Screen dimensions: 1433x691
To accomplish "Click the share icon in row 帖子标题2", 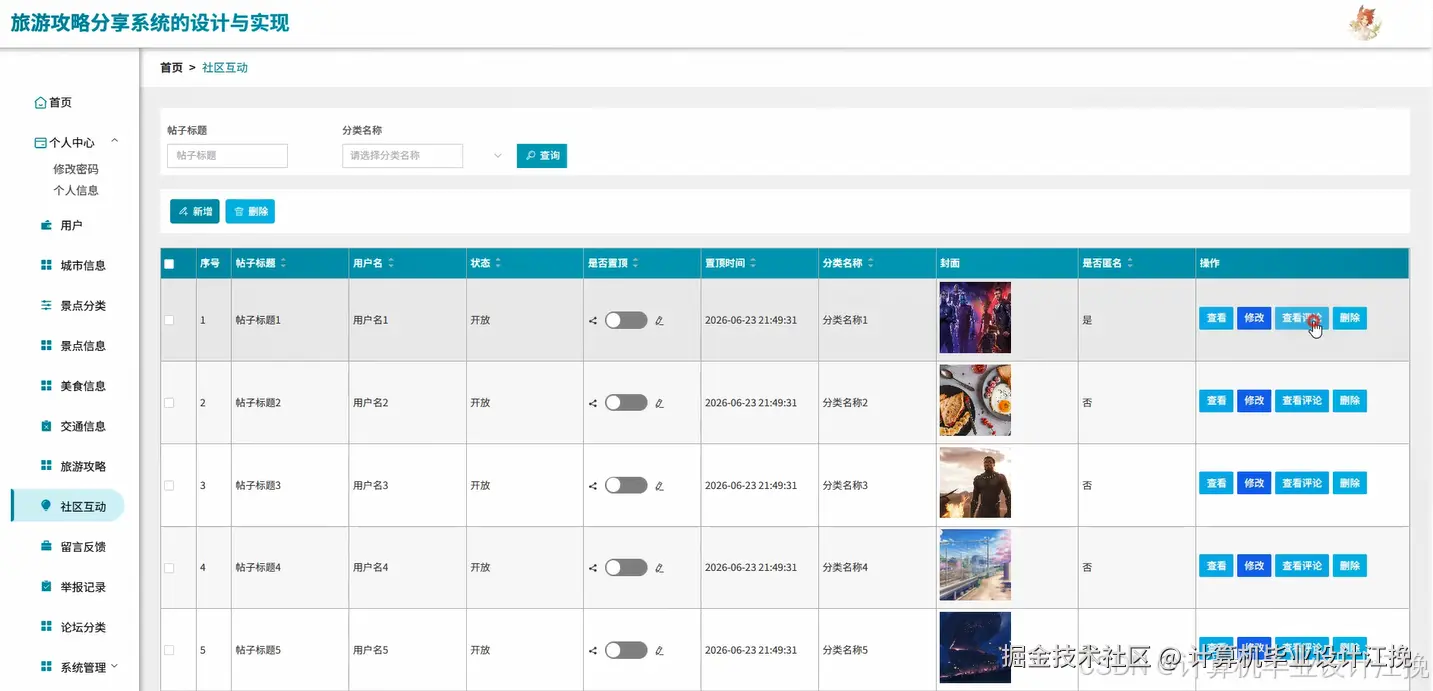I will tap(593, 403).
